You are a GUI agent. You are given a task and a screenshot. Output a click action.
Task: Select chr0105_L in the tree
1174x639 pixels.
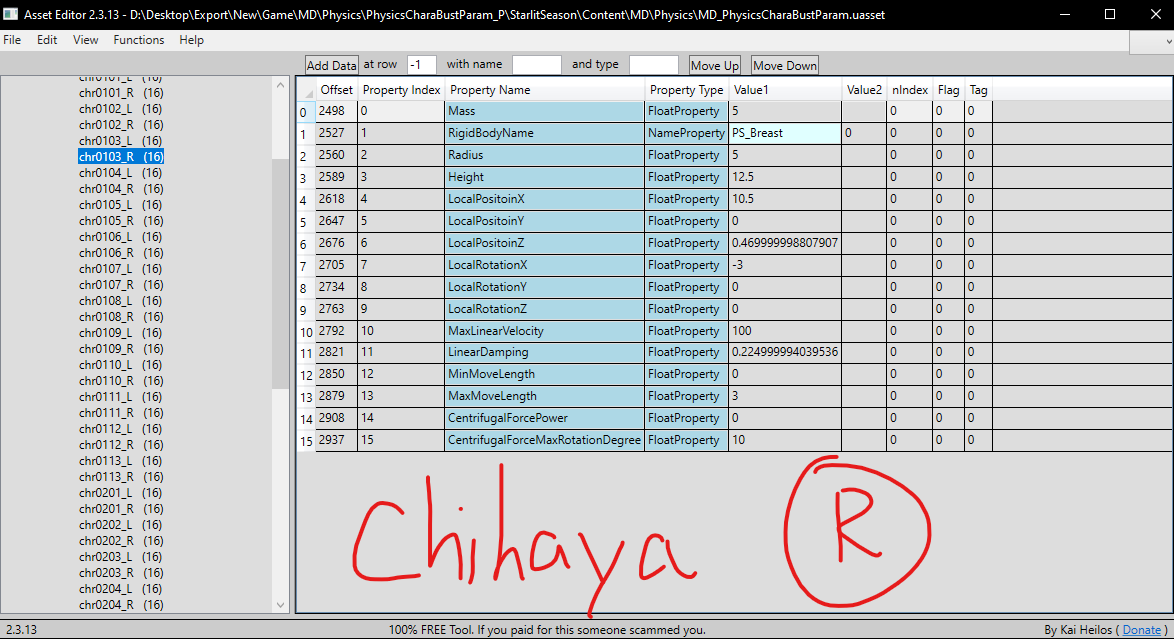pyautogui.click(x=121, y=205)
